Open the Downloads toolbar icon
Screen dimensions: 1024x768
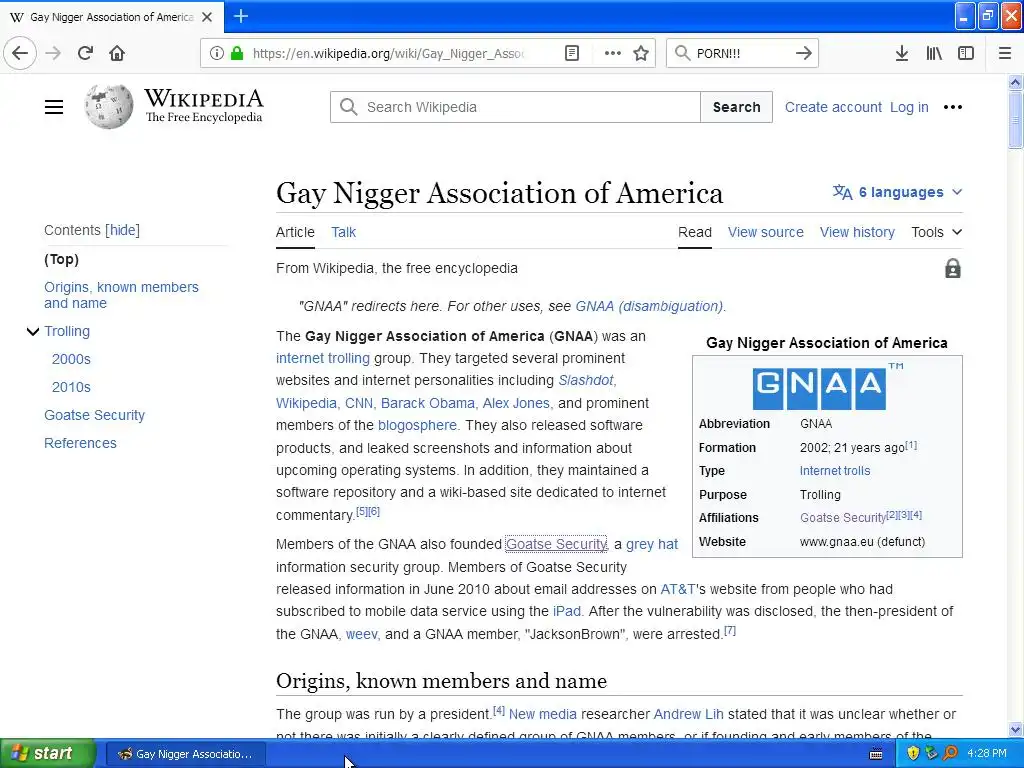[x=901, y=54]
